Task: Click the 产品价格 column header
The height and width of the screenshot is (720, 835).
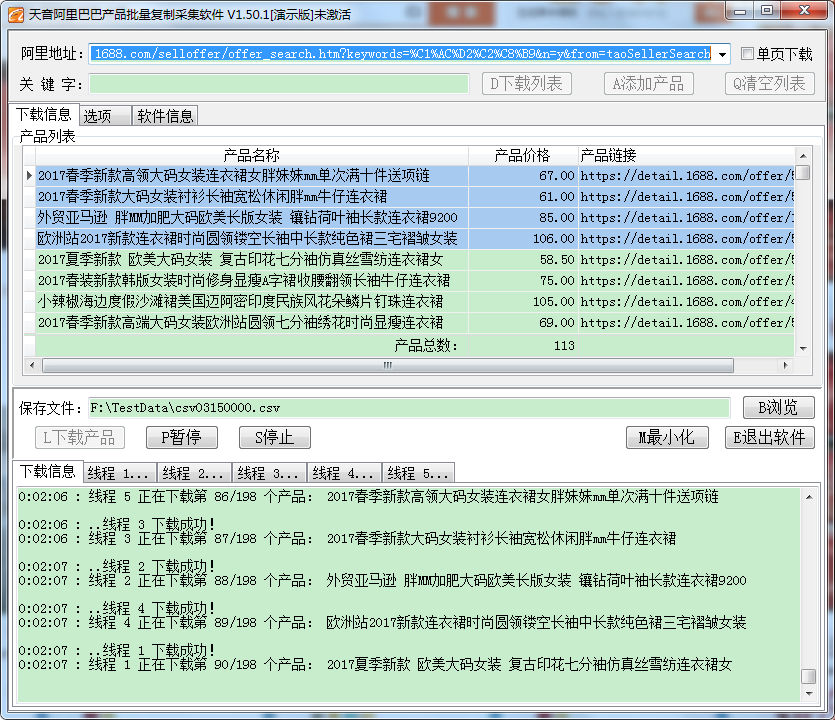Action: click(523, 156)
